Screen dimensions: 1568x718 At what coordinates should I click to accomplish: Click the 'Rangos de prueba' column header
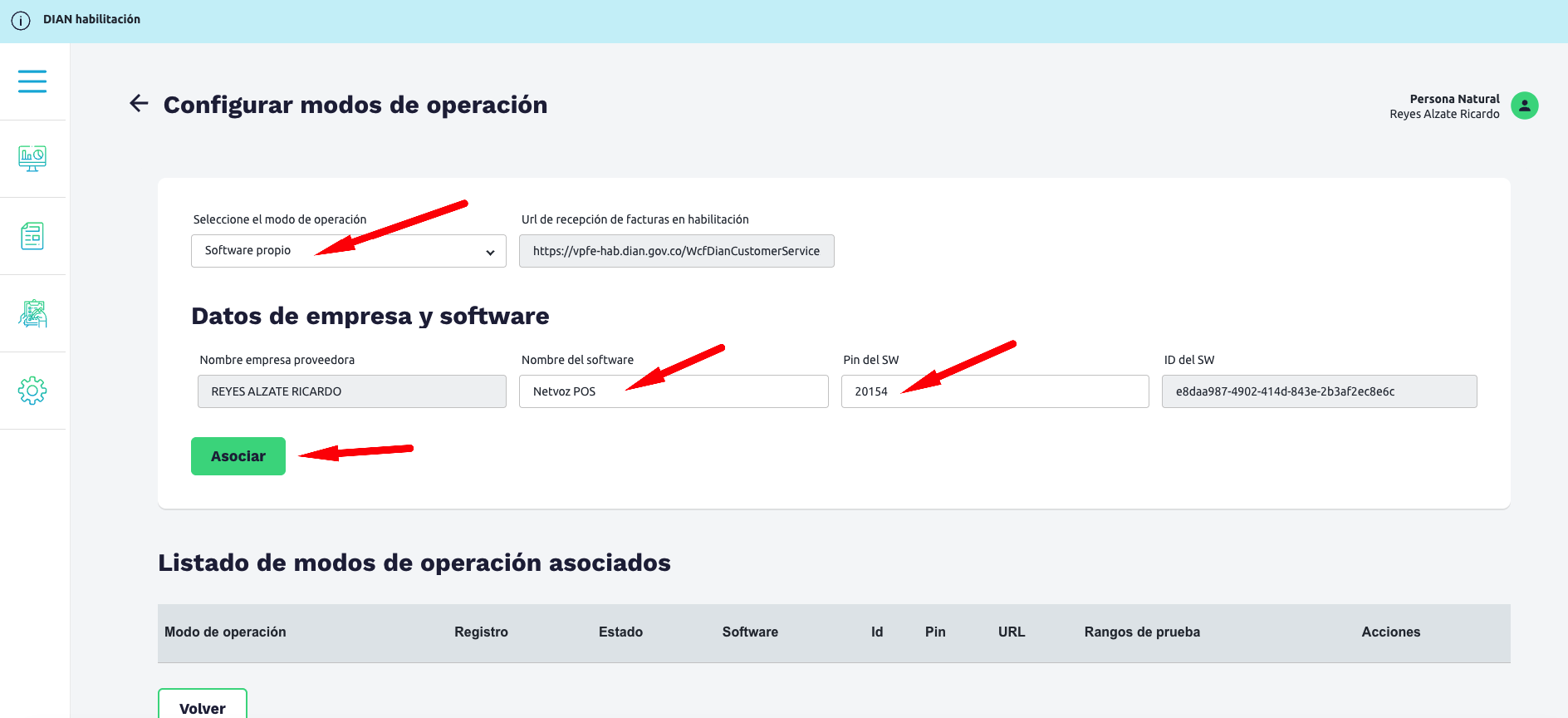(x=1142, y=632)
